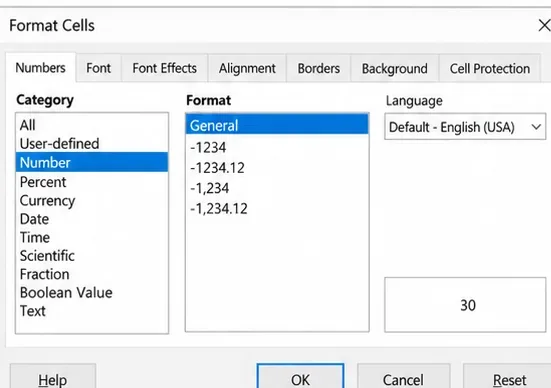Choose the -1,234.12 format
This screenshot has height=388, width=551.
277,208
